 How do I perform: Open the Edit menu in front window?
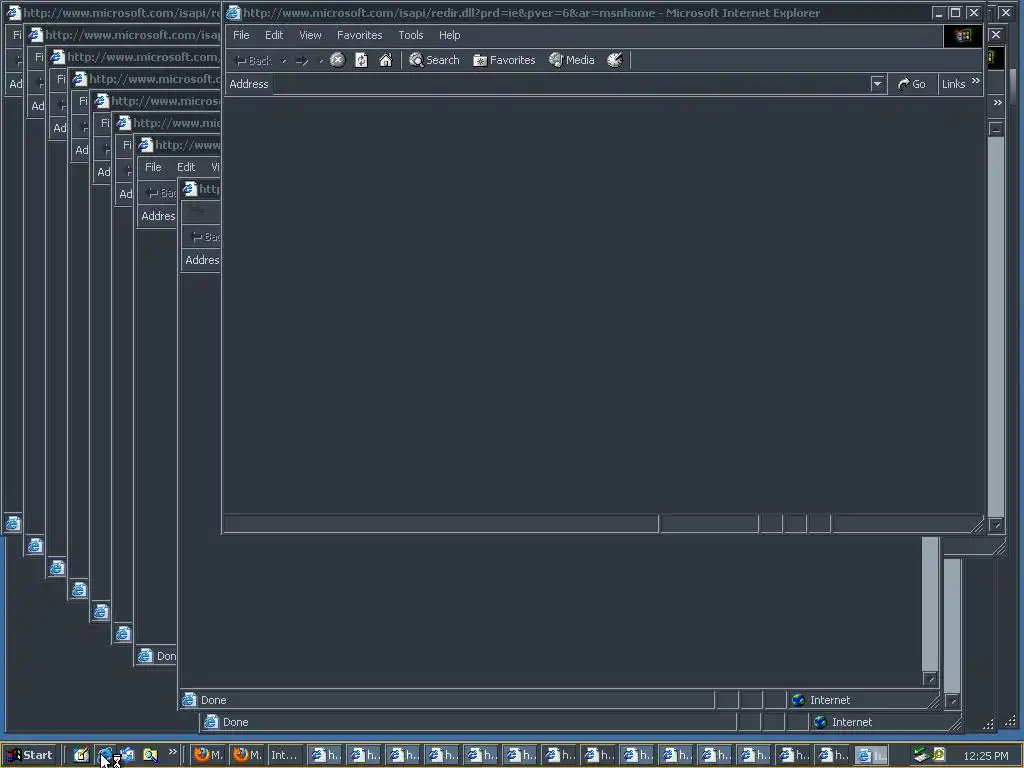(x=274, y=35)
